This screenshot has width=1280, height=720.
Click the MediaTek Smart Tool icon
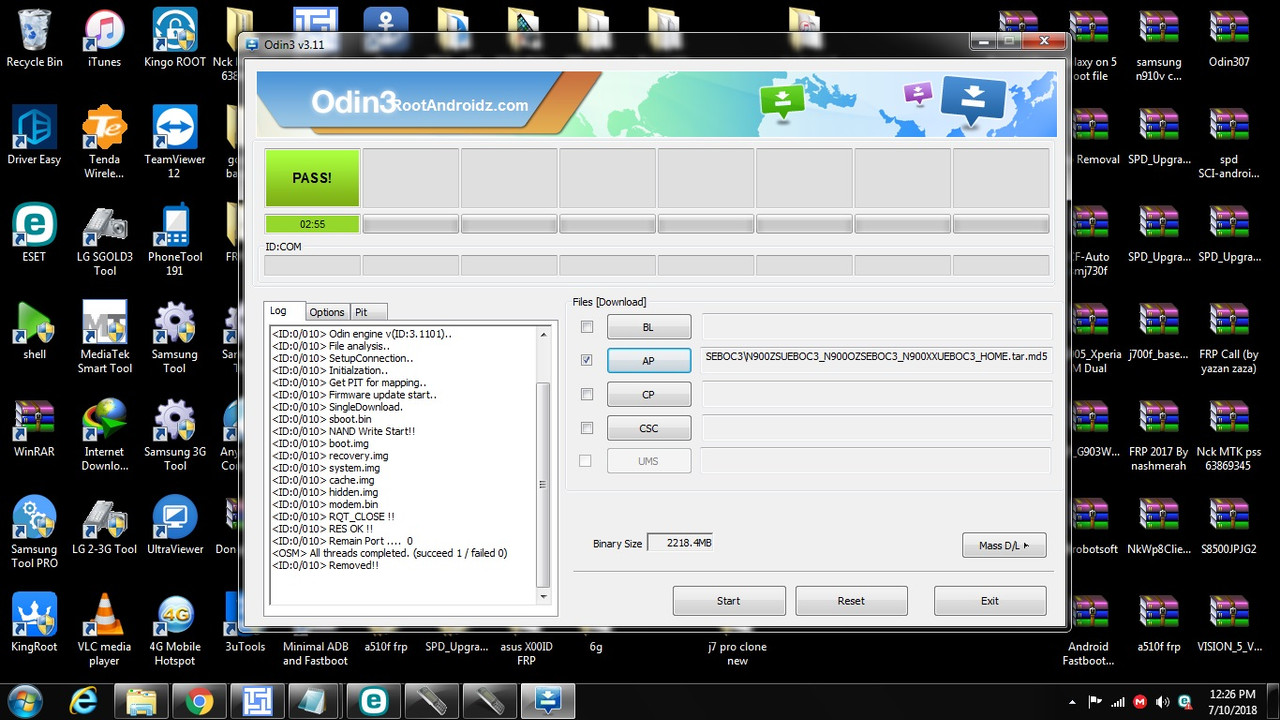(104, 337)
